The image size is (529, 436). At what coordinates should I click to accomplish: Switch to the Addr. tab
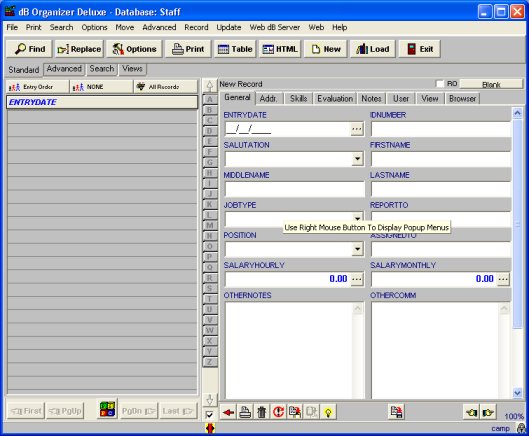point(269,99)
